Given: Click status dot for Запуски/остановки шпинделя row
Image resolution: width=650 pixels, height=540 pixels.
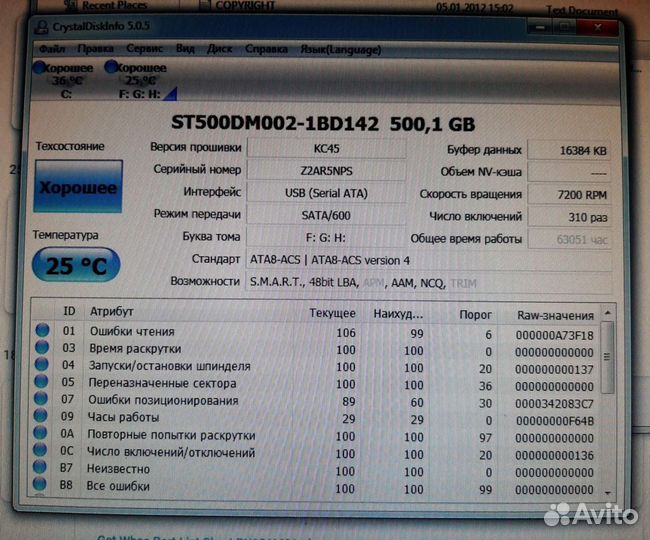Looking at the screenshot, I should coord(41,364).
